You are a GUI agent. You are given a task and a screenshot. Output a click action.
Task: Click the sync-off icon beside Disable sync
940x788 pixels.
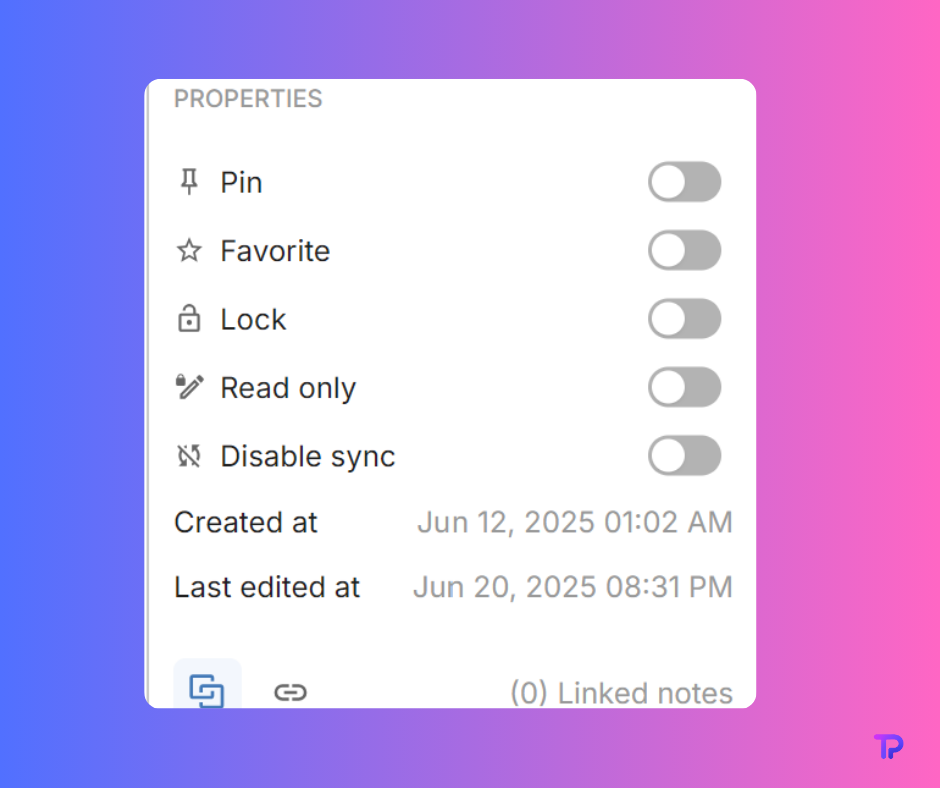(x=189, y=456)
